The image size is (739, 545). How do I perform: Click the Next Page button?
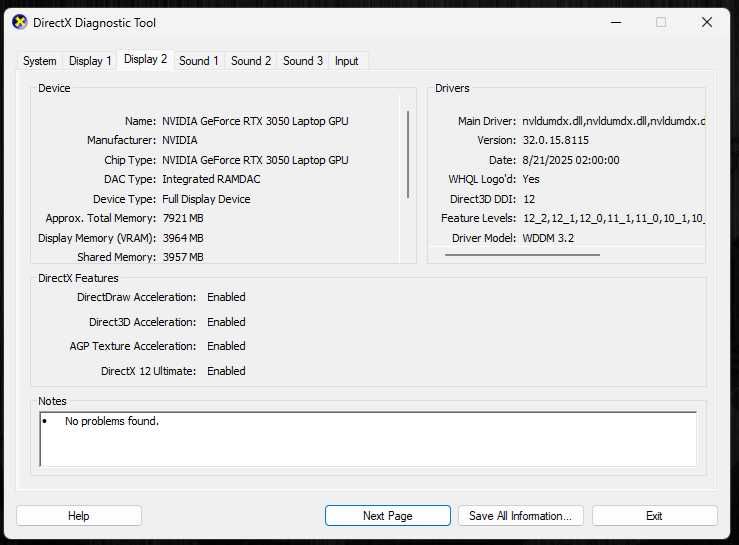[387, 516]
